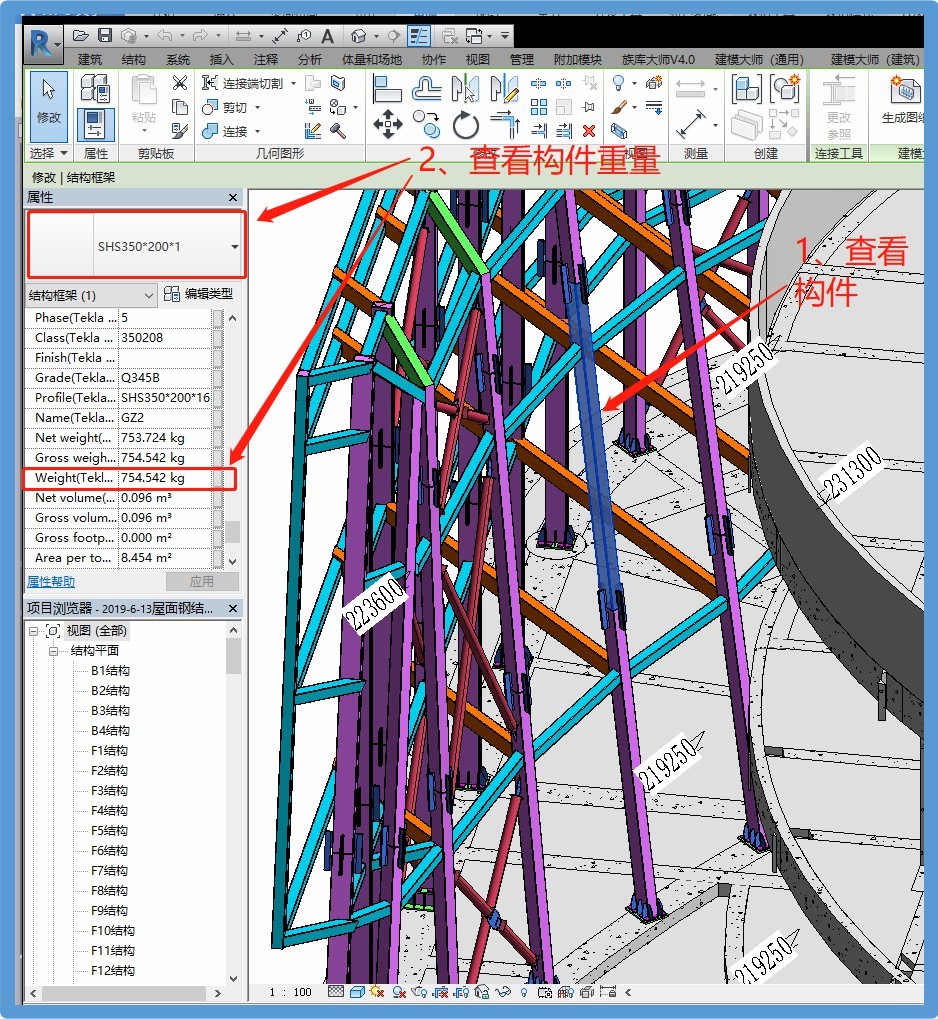Viewport: 938px width, 1019px height.
Task: Click the Redo arrow in quick access toolbar
Action: tap(200, 36)
